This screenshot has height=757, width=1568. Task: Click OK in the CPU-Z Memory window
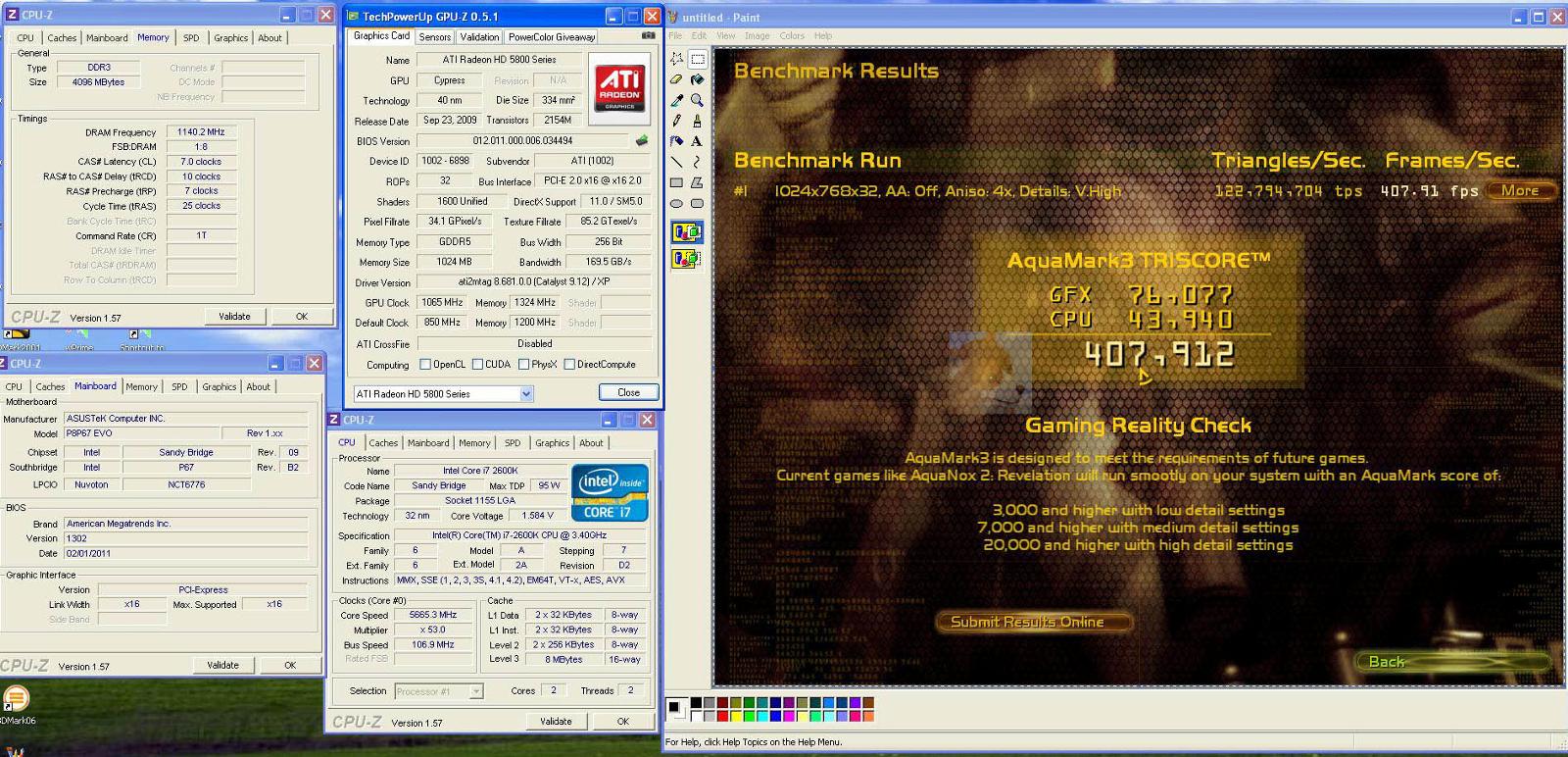(302, 317)
